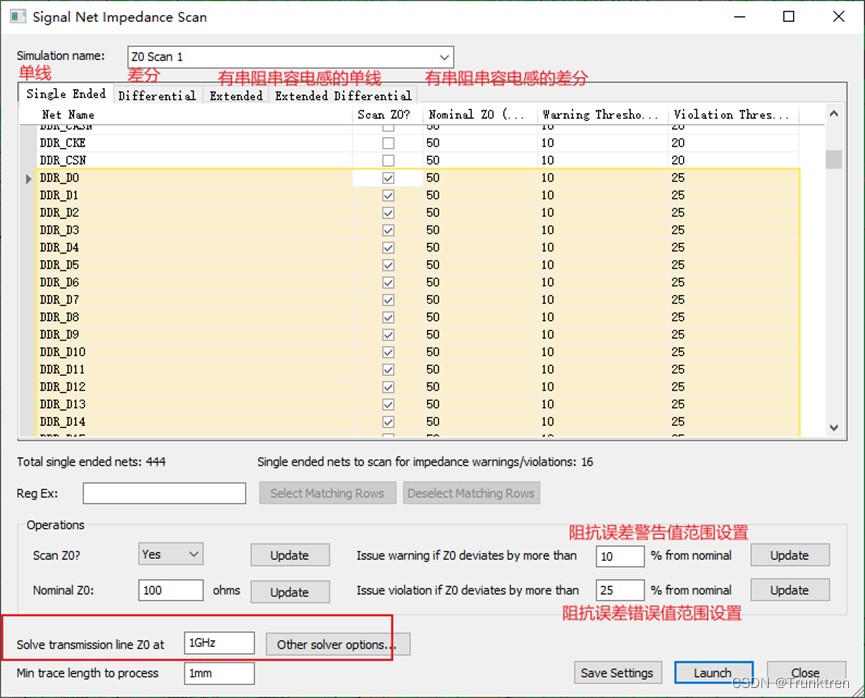Click Update beside Nominal Z0

290,591
